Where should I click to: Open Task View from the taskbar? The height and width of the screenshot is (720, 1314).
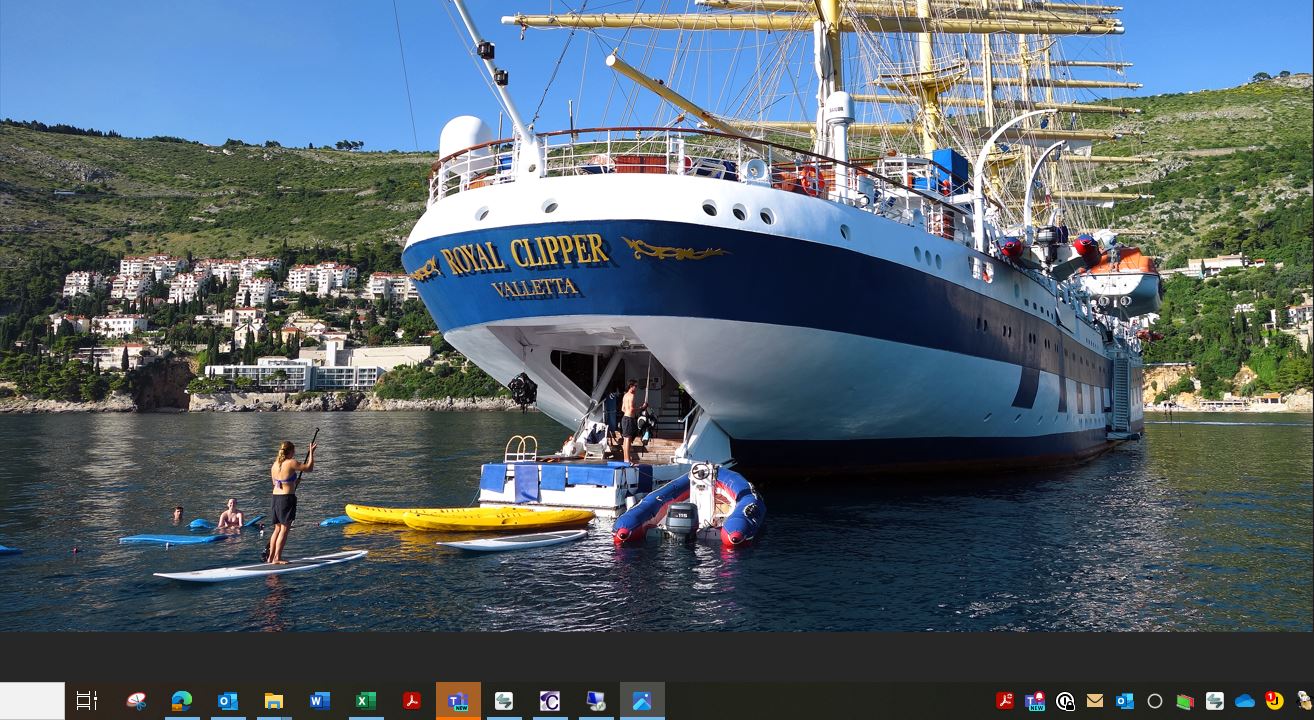(87, 701)
